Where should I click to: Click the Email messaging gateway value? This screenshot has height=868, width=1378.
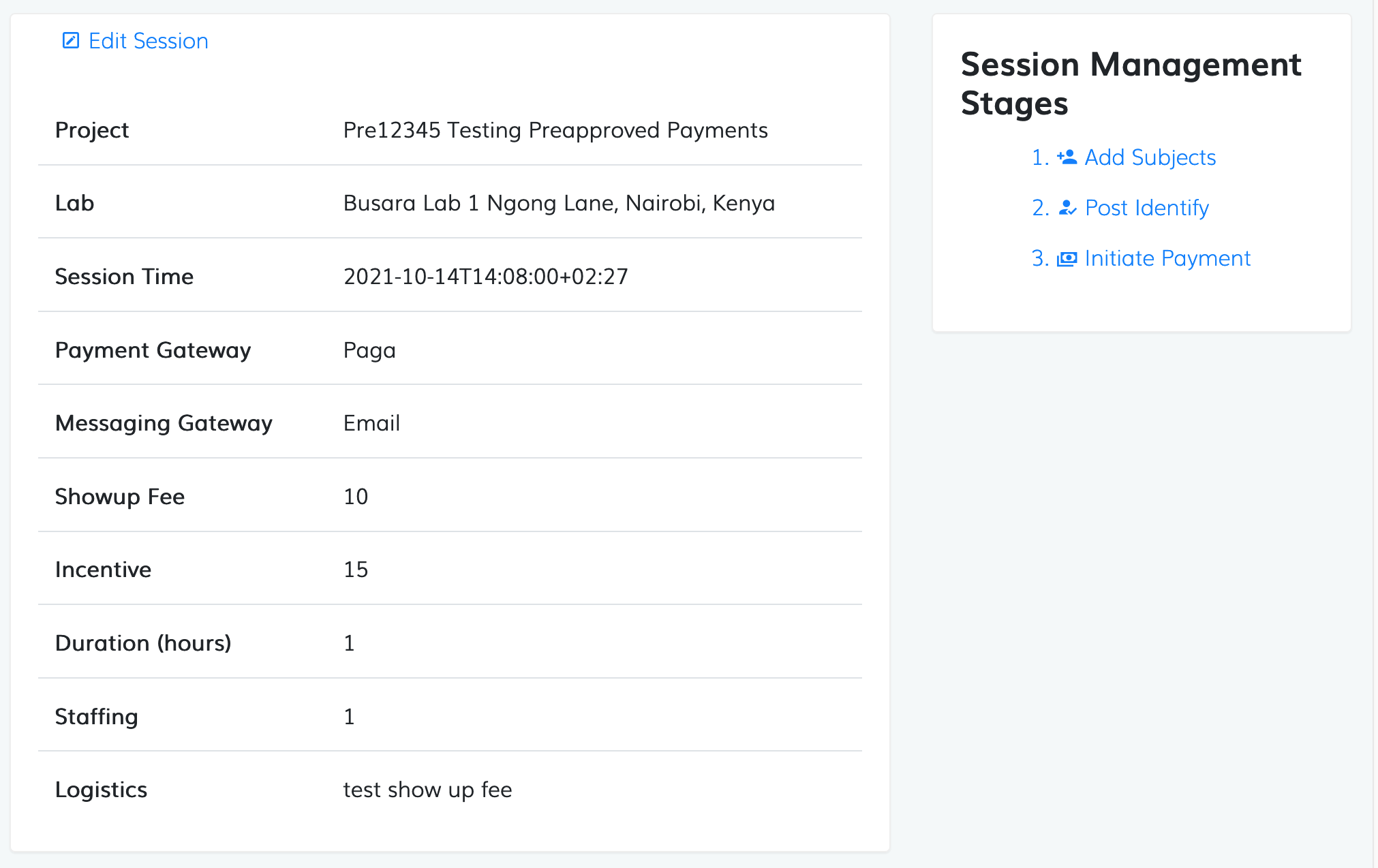pos(371,422)
